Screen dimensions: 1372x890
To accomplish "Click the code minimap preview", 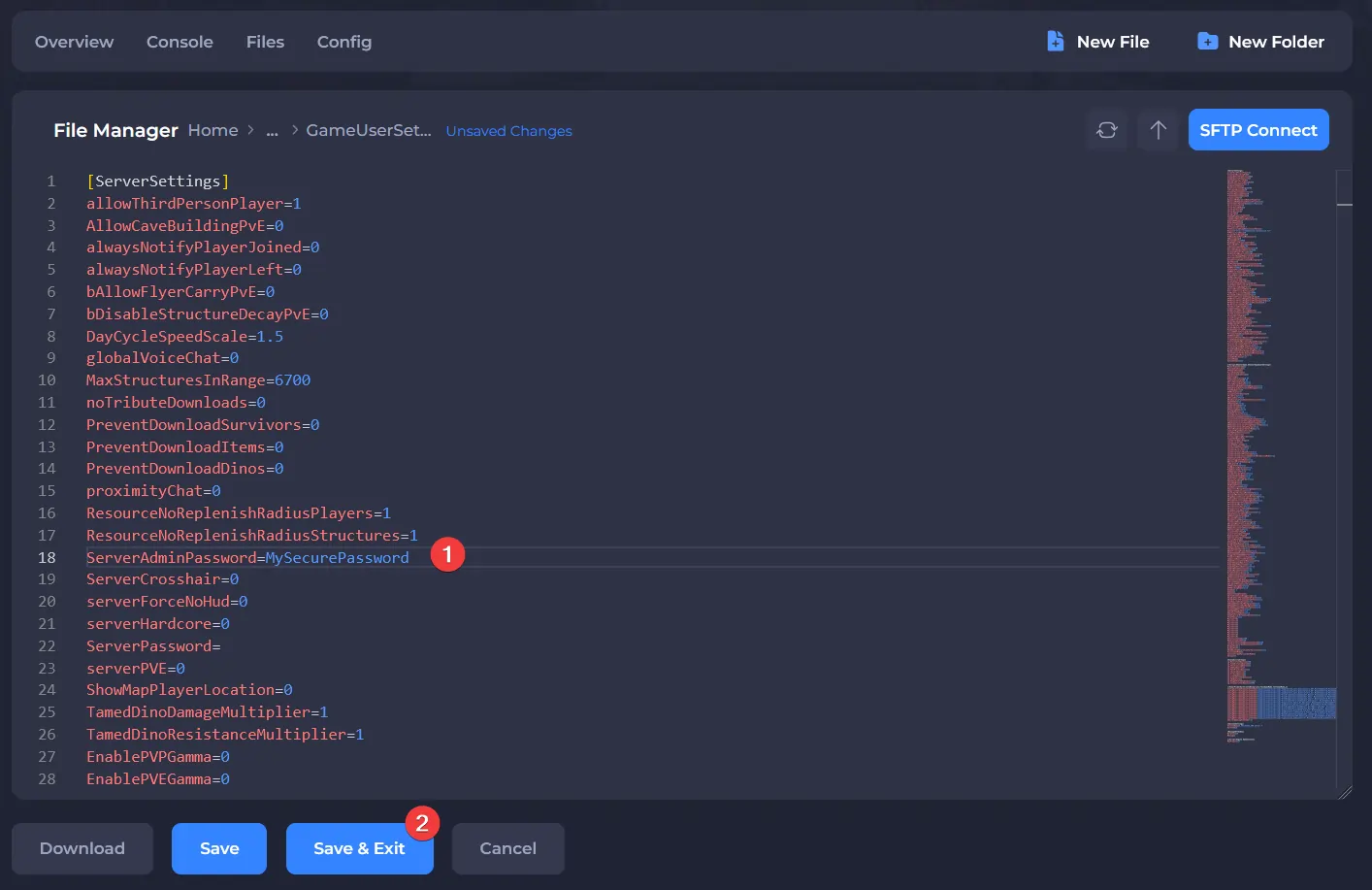I will coord(1281,456).
